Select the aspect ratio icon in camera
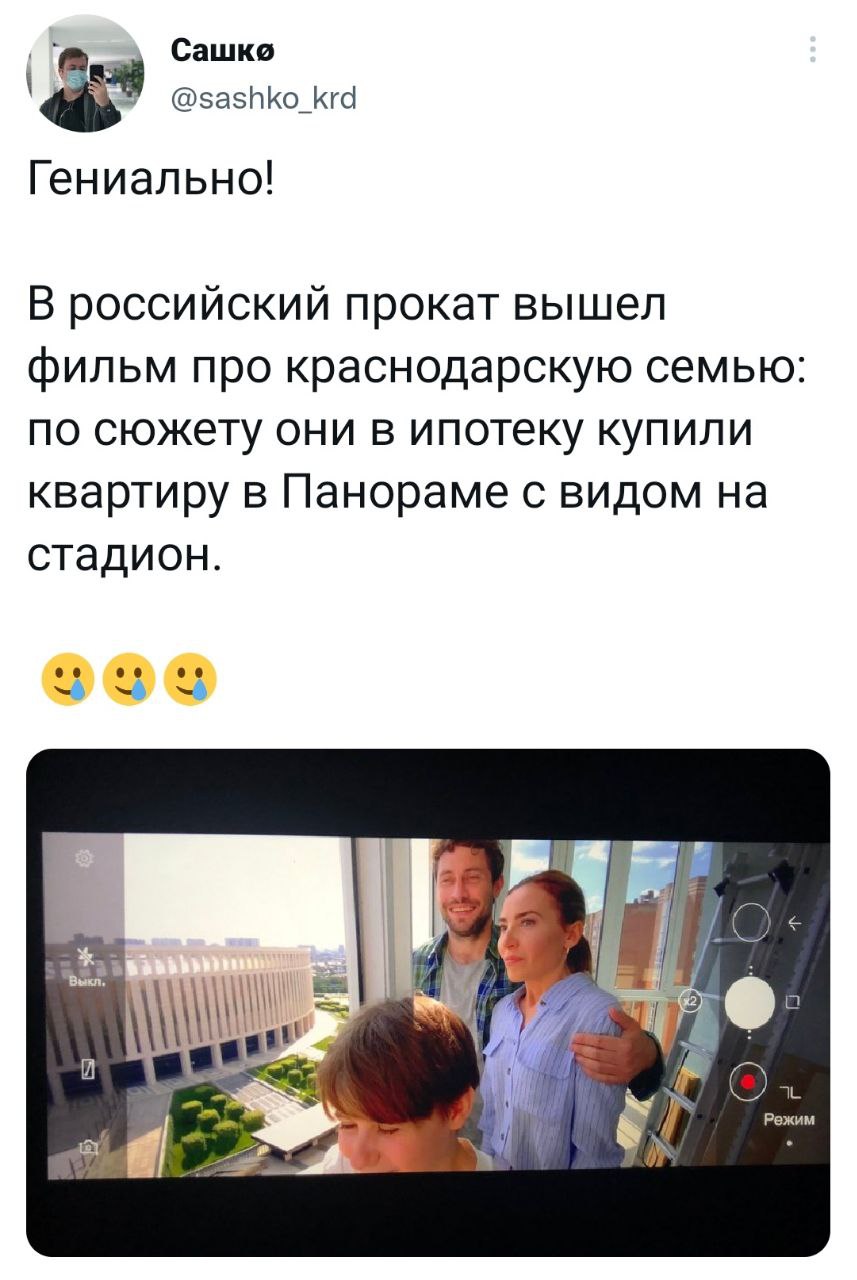 tap(87, 1069)
